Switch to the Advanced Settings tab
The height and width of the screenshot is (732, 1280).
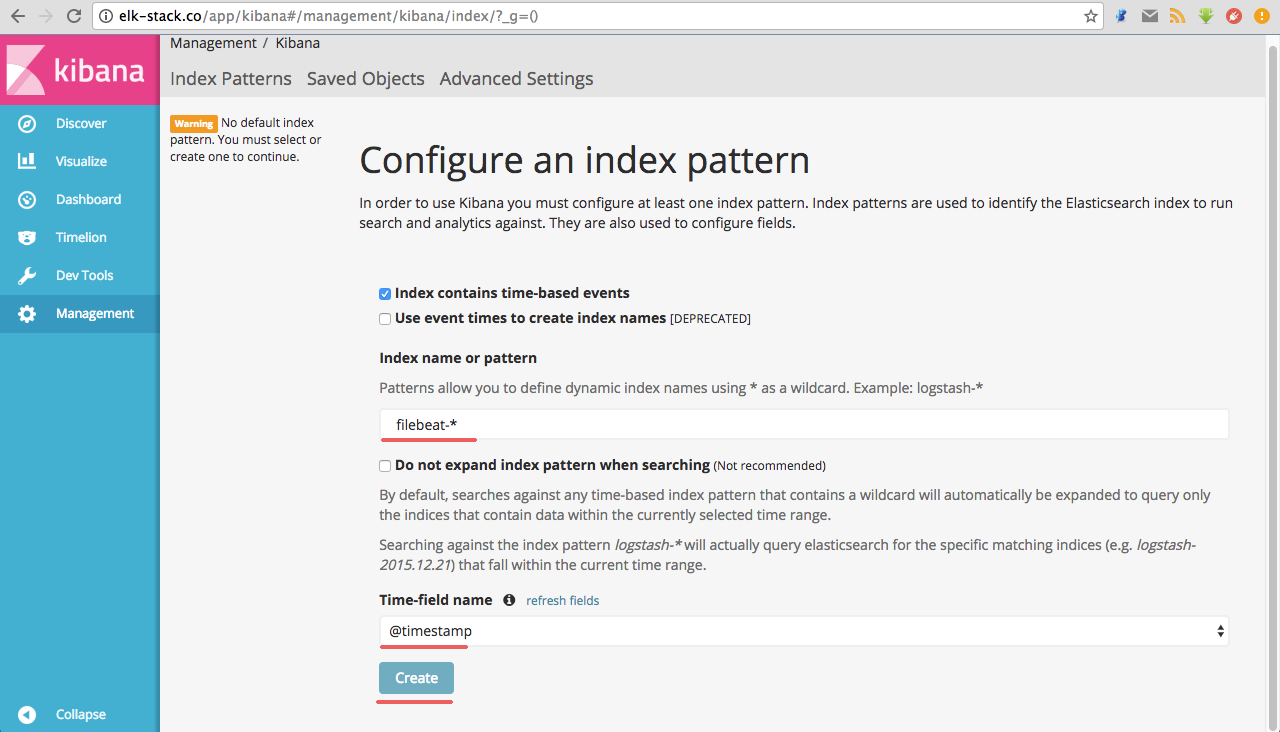[516, 78]
